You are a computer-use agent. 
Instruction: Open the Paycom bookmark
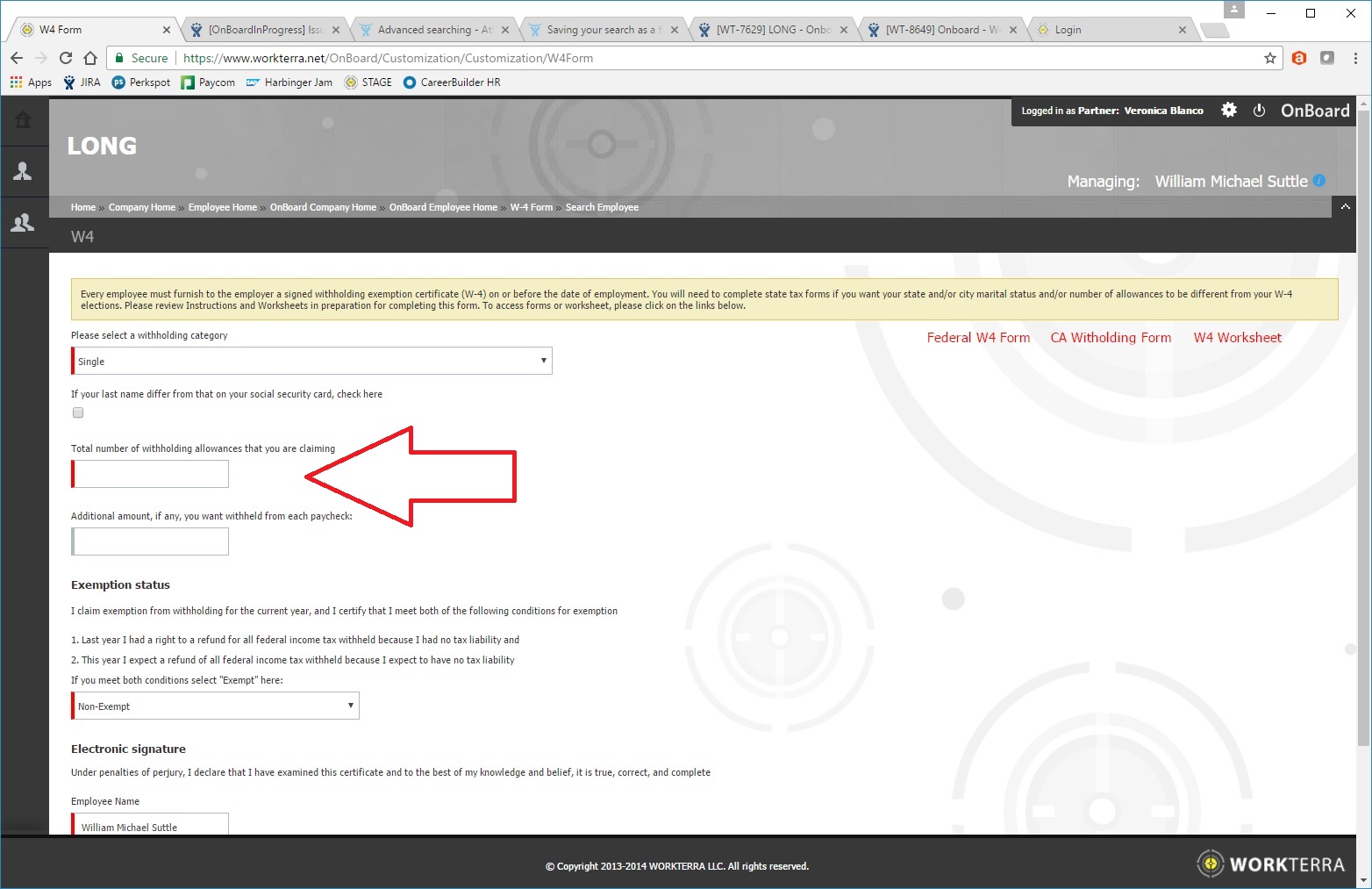(x=208, y=82)
